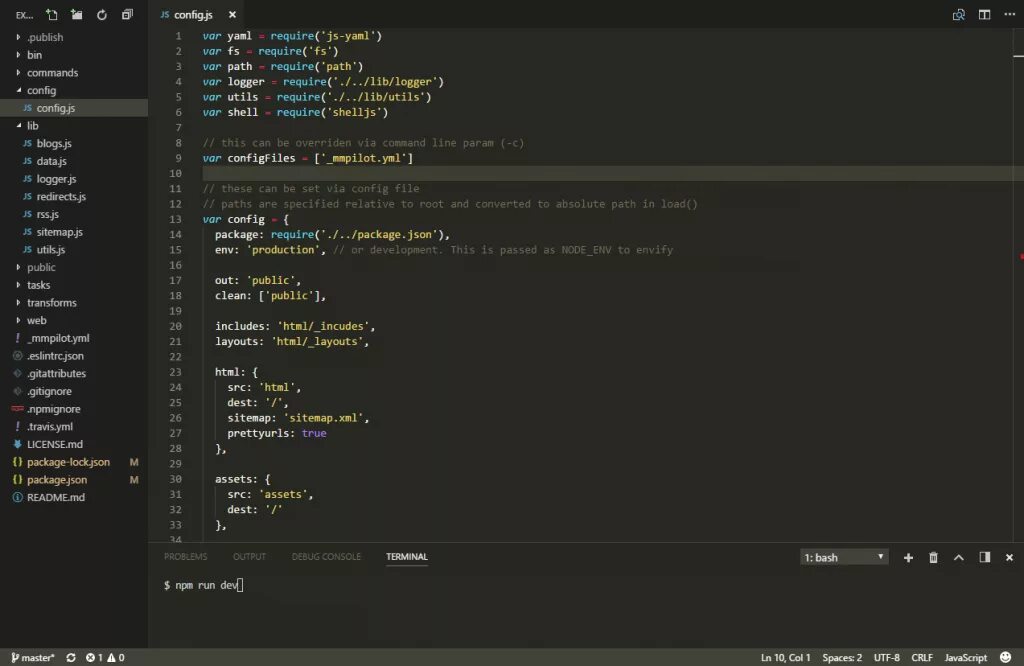Image resolution: width=1024 pixels, height=666 pixels.
Task: Switch to the OUTPUT panel tab
Action: coord(249,556)
